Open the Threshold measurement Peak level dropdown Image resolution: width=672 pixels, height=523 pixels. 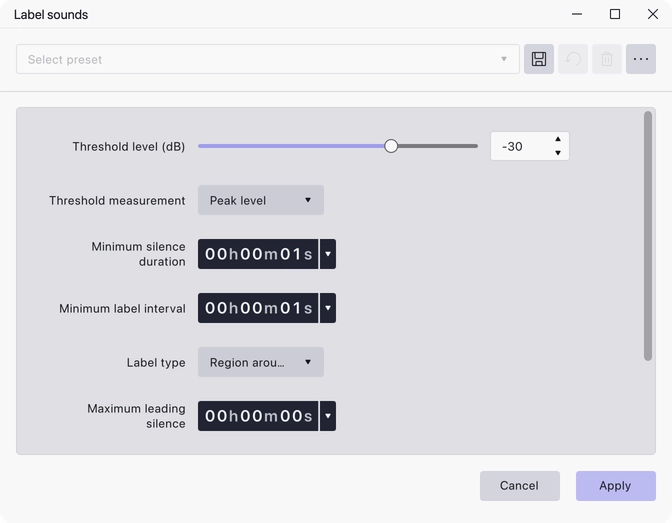[261, 200]
